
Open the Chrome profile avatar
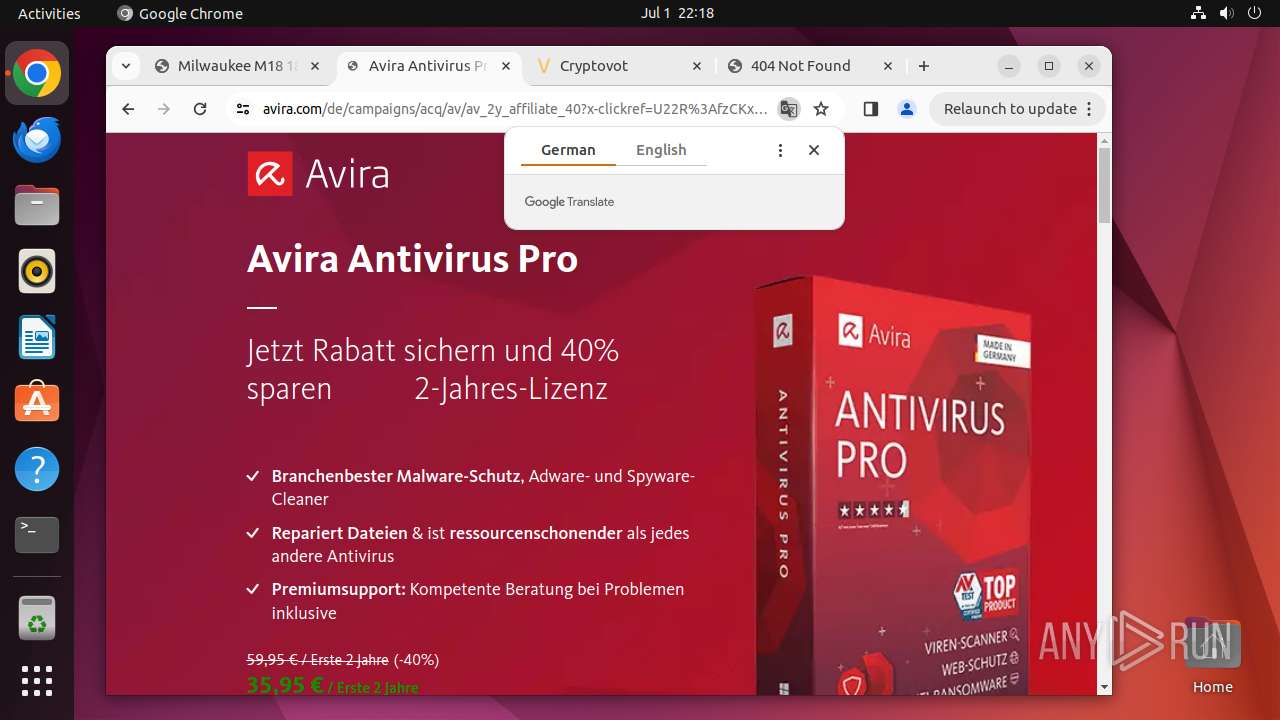click(907, 109)
